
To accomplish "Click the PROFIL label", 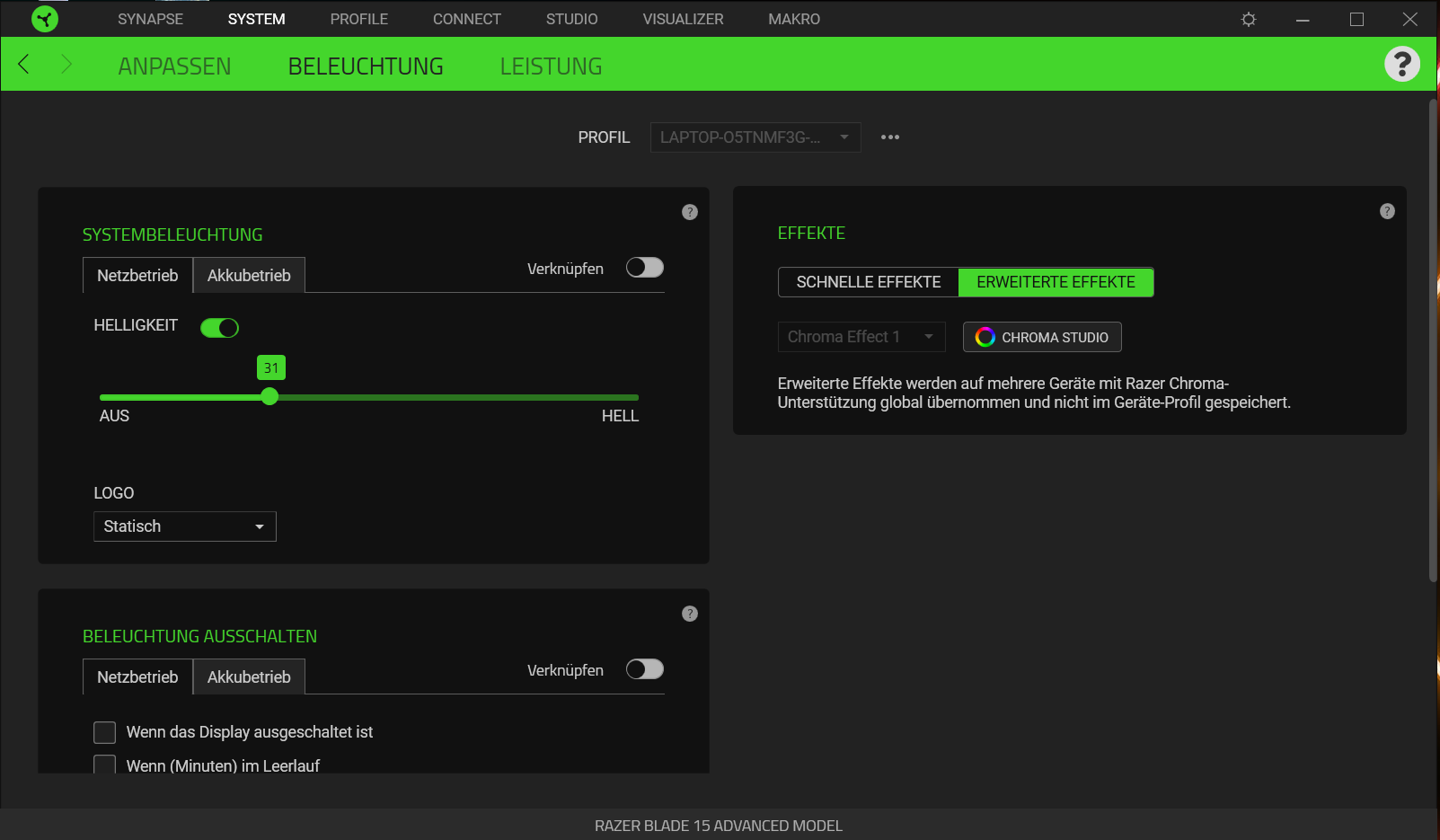I will [604, 137].
